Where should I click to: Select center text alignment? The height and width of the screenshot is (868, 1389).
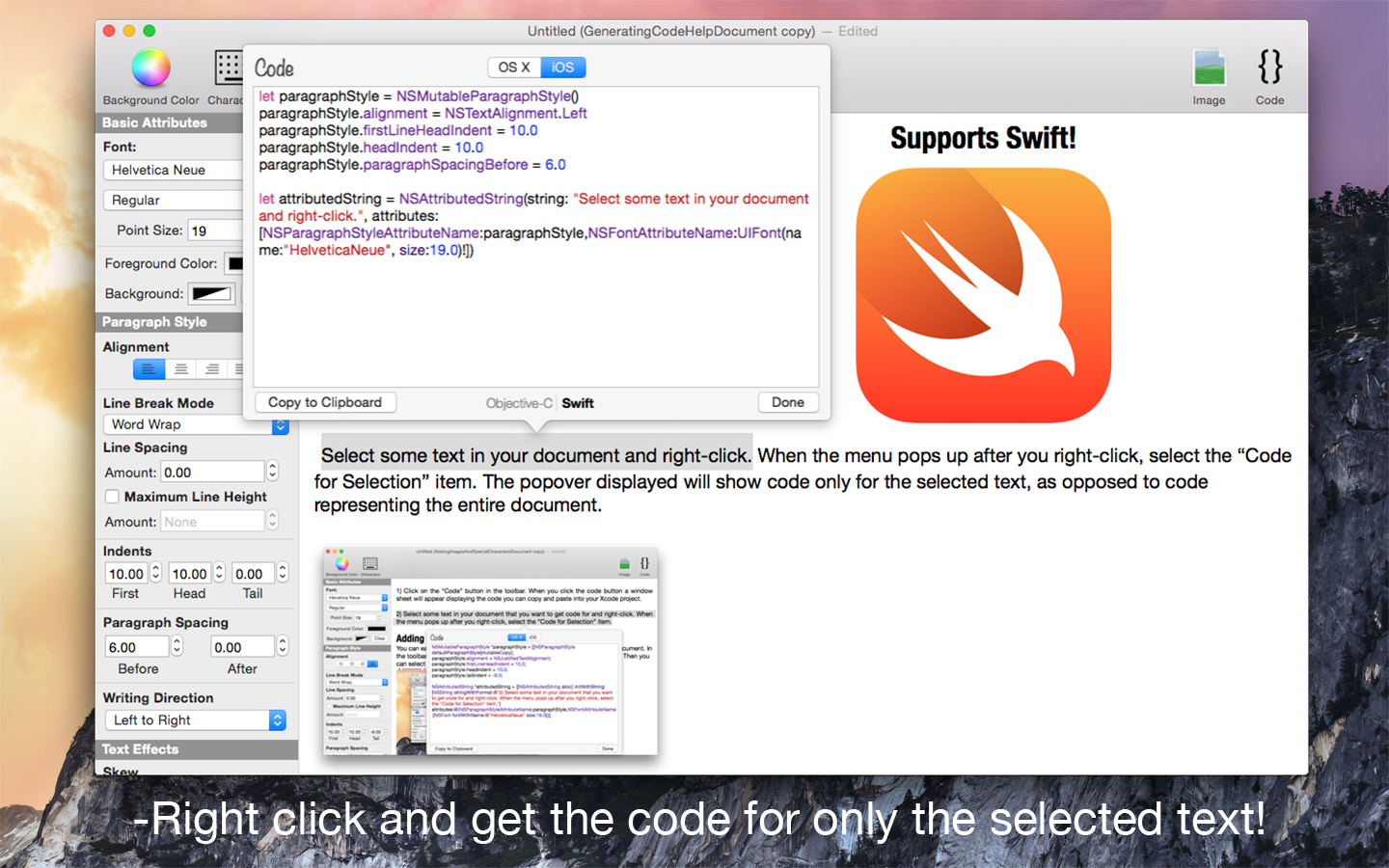pos(180,368)
